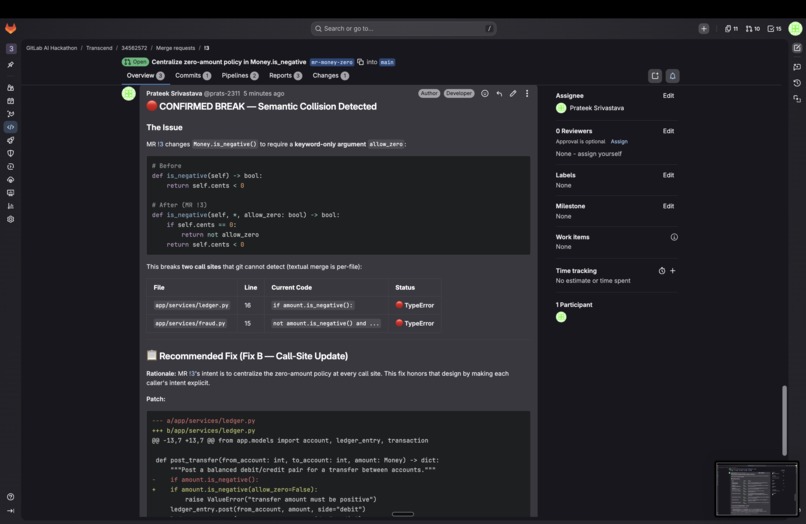
Task: Open the pinned items pin icon
Action: (10, 65)
